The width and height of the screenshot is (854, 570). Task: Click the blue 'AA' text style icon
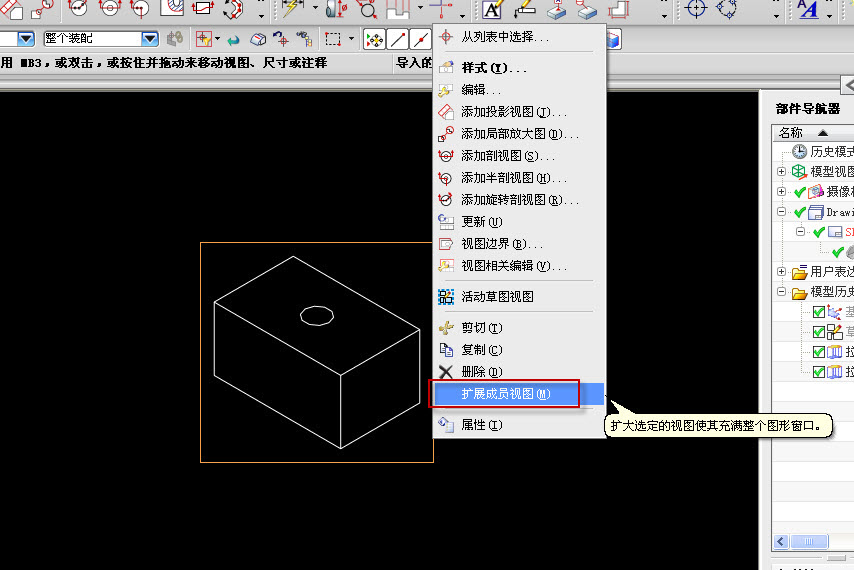(x=808, y=8)
